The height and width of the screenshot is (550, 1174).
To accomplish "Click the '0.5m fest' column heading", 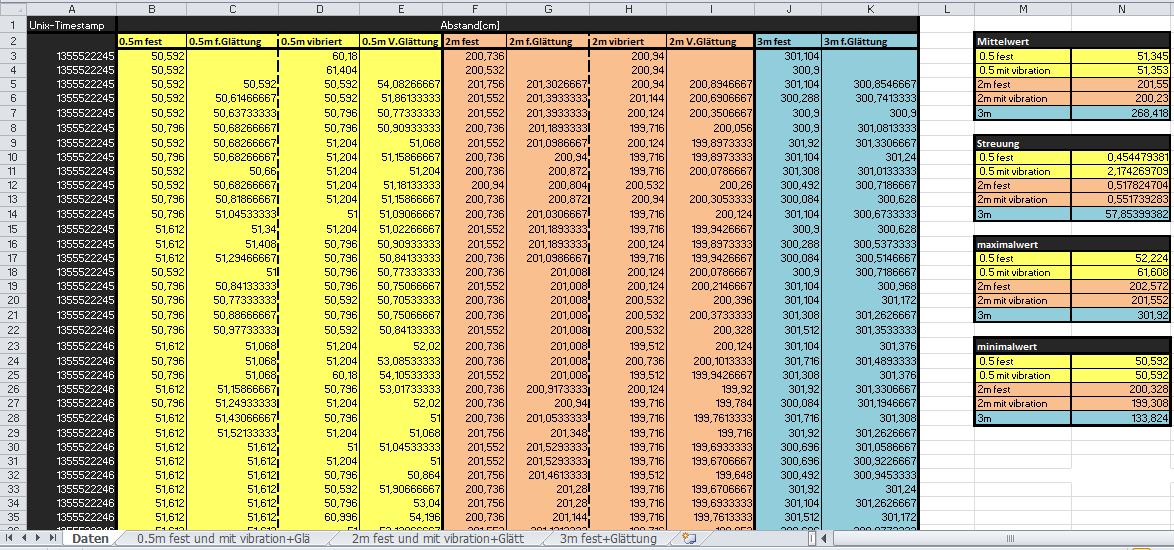I will (x=152, y=42).
